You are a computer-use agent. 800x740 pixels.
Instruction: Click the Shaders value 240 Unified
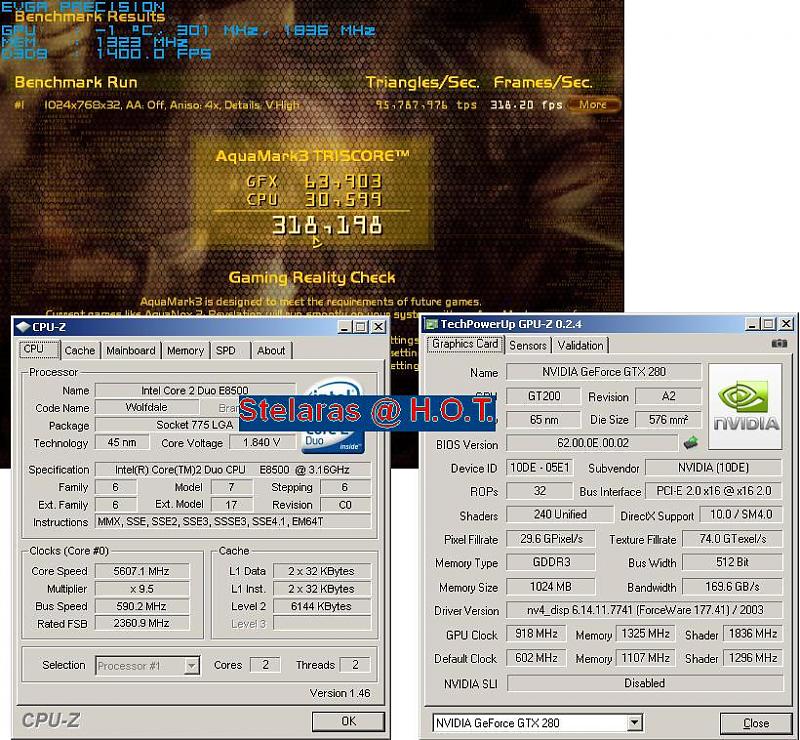point(560,514)
